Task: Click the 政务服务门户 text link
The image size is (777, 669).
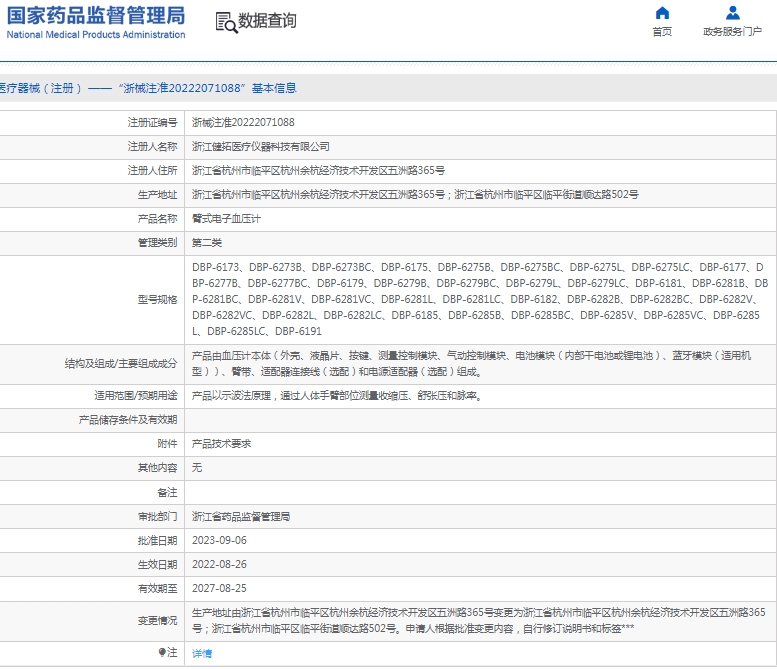Action: coord(732,32)
